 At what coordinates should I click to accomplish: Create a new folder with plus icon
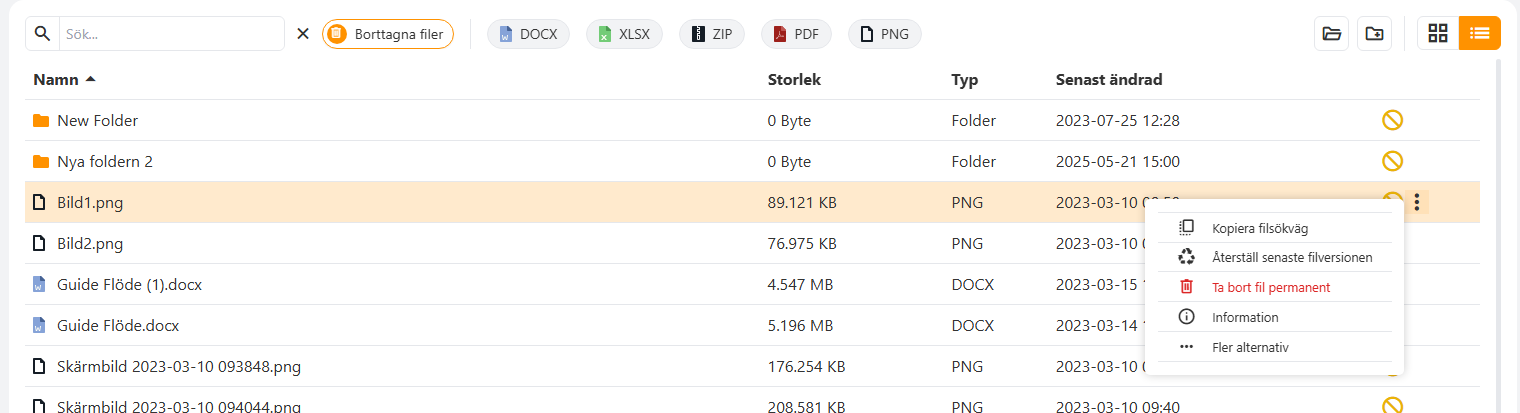1375,33
